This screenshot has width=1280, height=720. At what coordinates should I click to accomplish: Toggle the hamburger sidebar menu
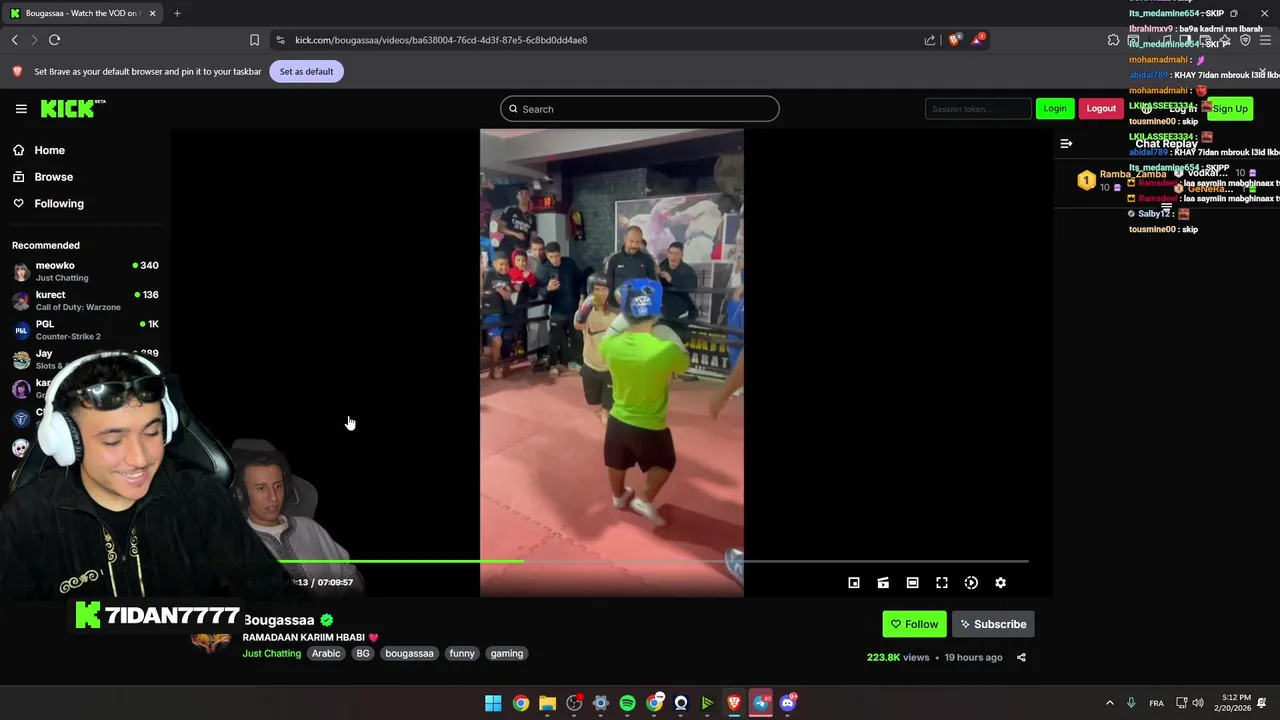pos(21,109)
